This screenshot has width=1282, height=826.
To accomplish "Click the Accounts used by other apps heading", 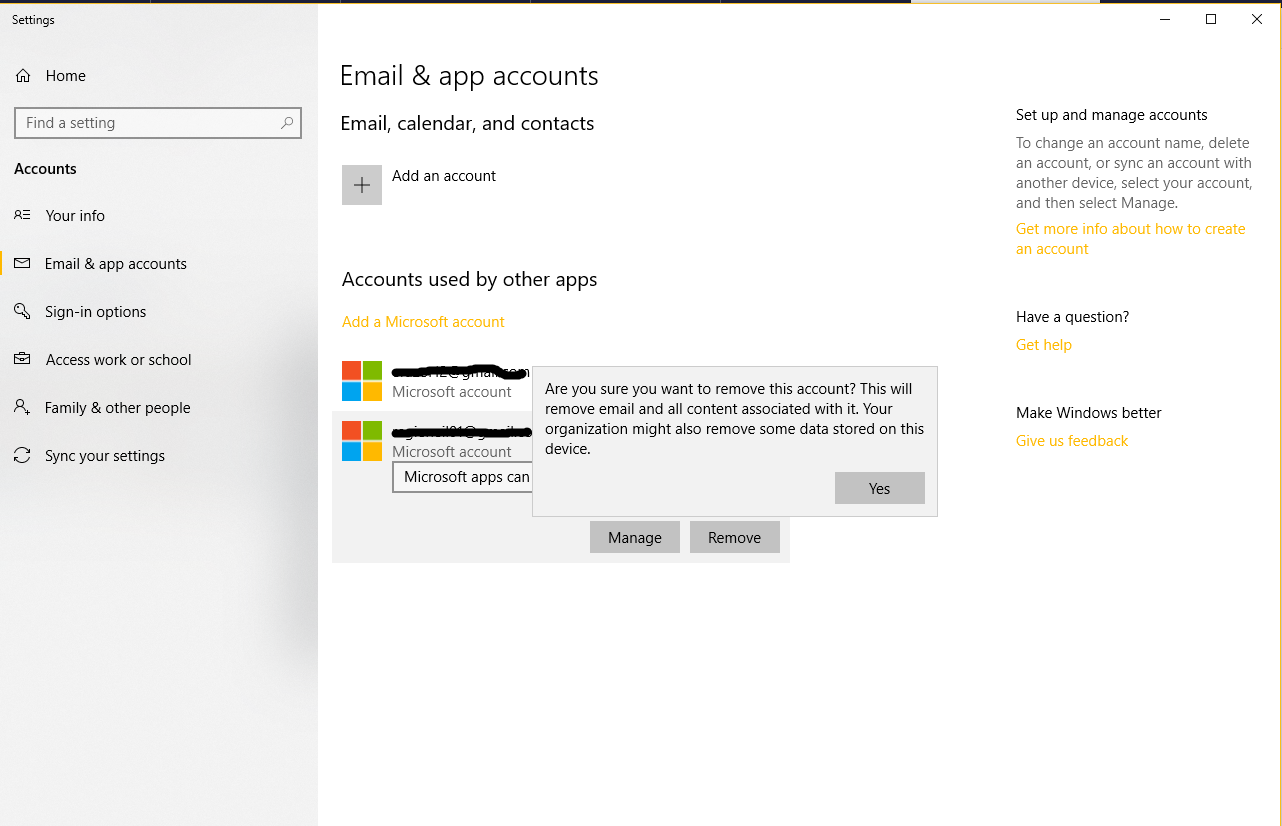I will click(x=470, y=280).
